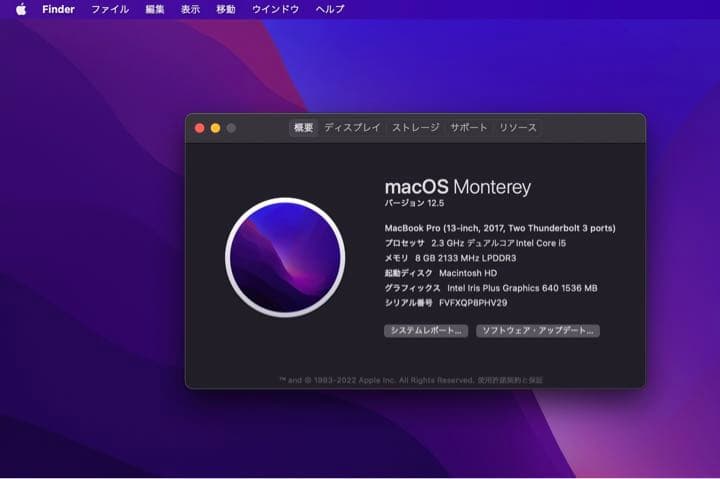The image size is (720, 479).
Task: Click the startup disk Macintosh HD text
Action: pyautogui.click(x=468, y=273)
